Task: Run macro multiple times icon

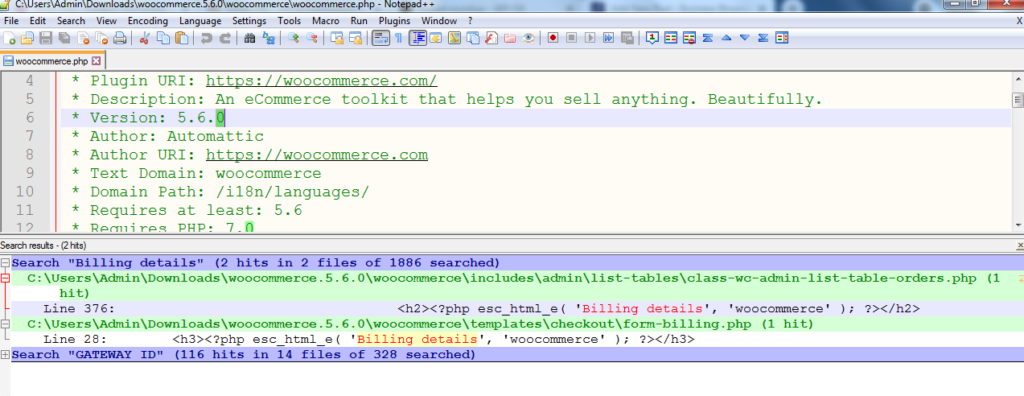Action: point(609,38)
